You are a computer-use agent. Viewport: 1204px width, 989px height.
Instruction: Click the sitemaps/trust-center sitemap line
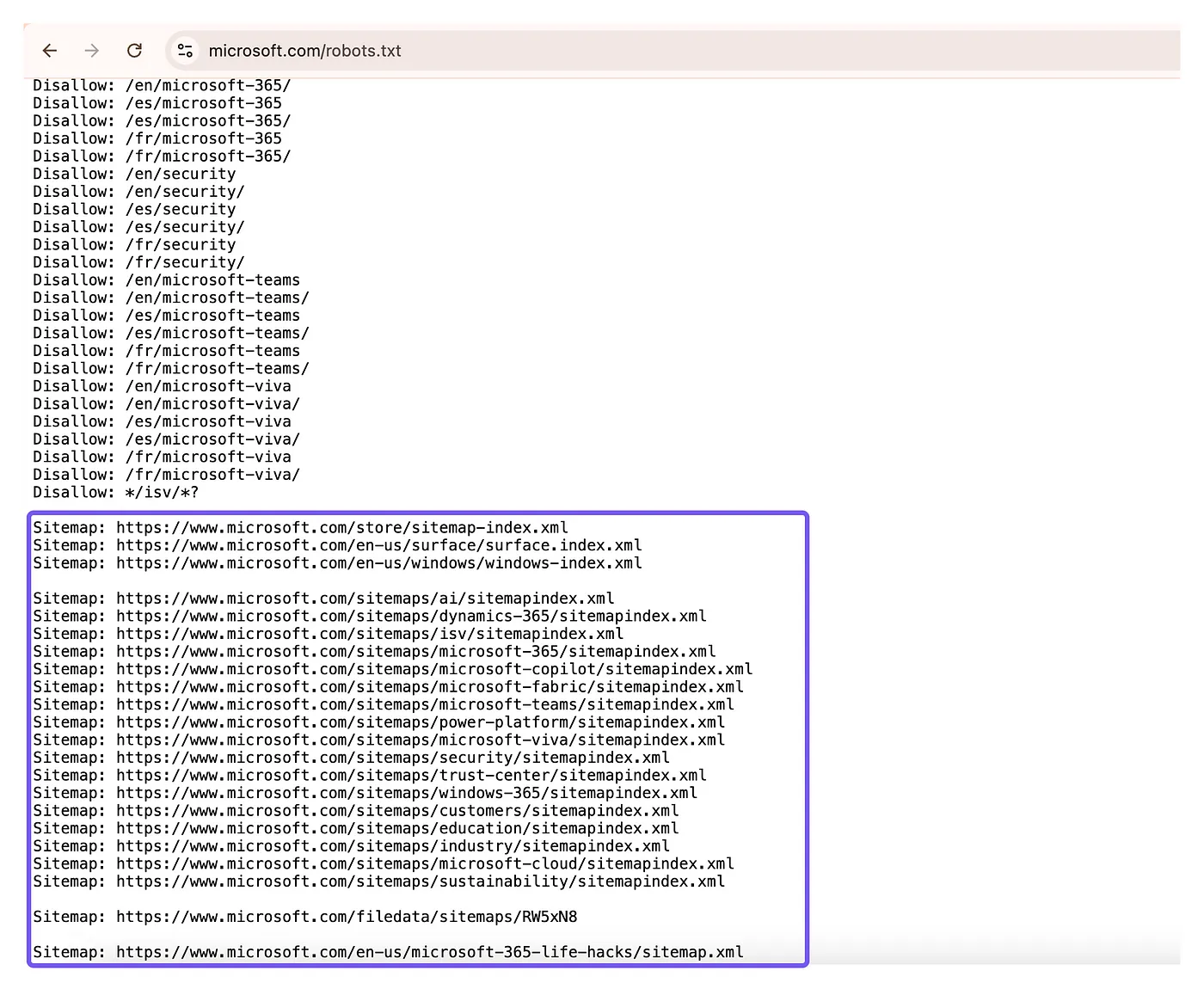pos(370,776)
